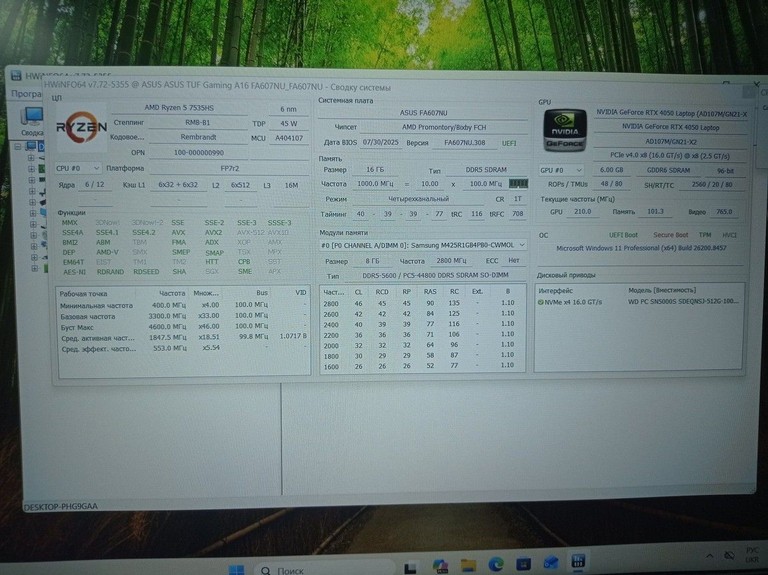
Task: Open File Explorer from the taskbar
Action: (x=468, y=564)
